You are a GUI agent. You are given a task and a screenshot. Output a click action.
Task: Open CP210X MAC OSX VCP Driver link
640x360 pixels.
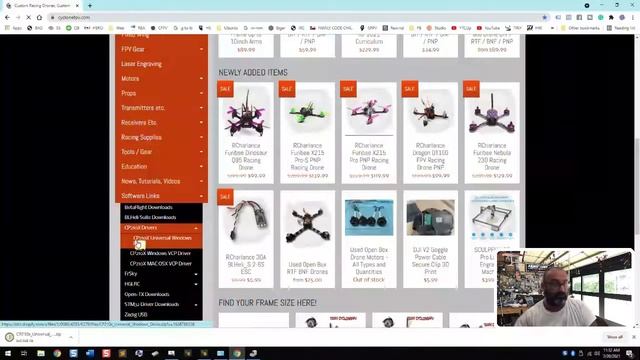(x=161, y=264)
